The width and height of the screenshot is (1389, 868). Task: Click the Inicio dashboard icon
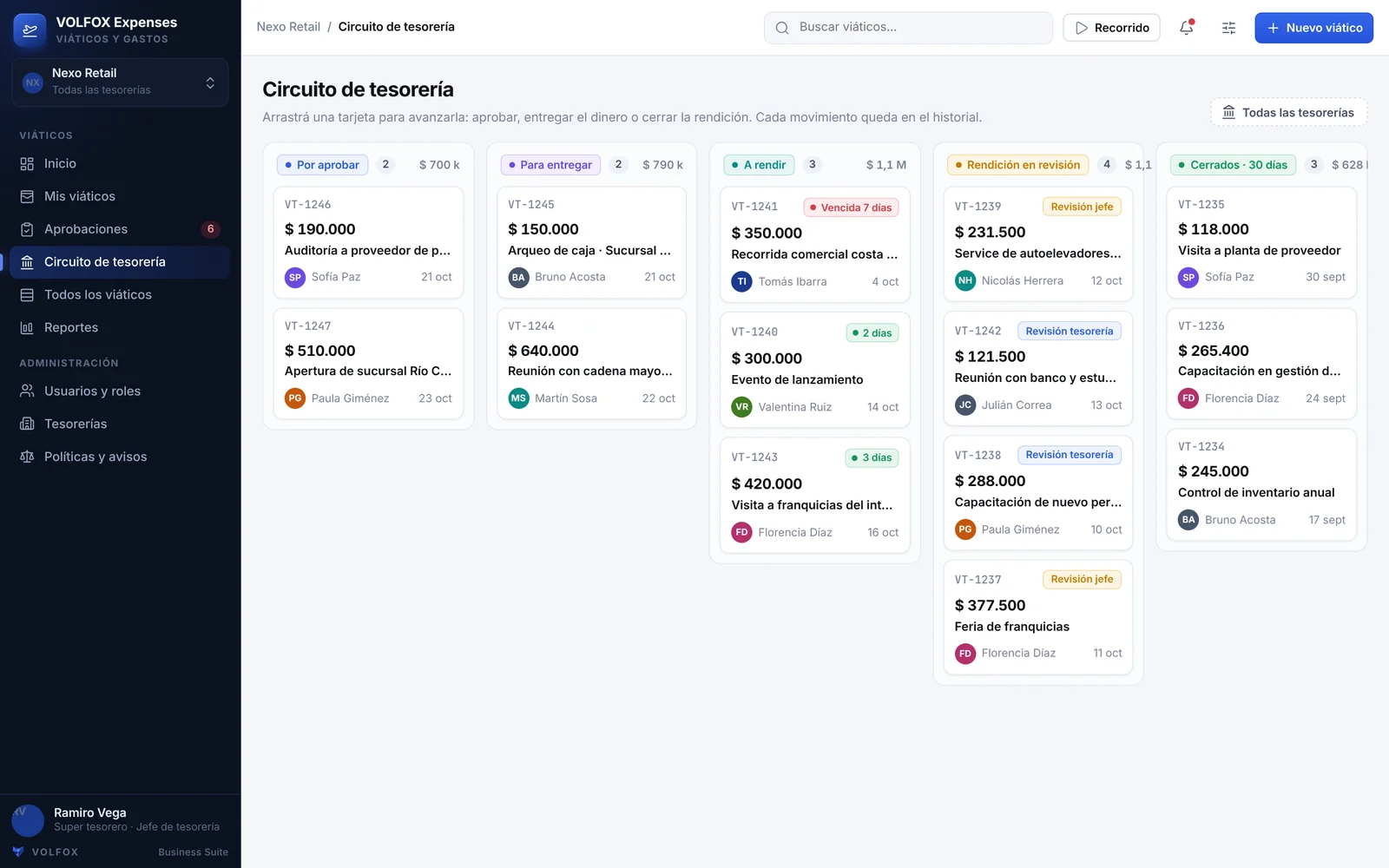pyautogui.click(x=27, y=163)
